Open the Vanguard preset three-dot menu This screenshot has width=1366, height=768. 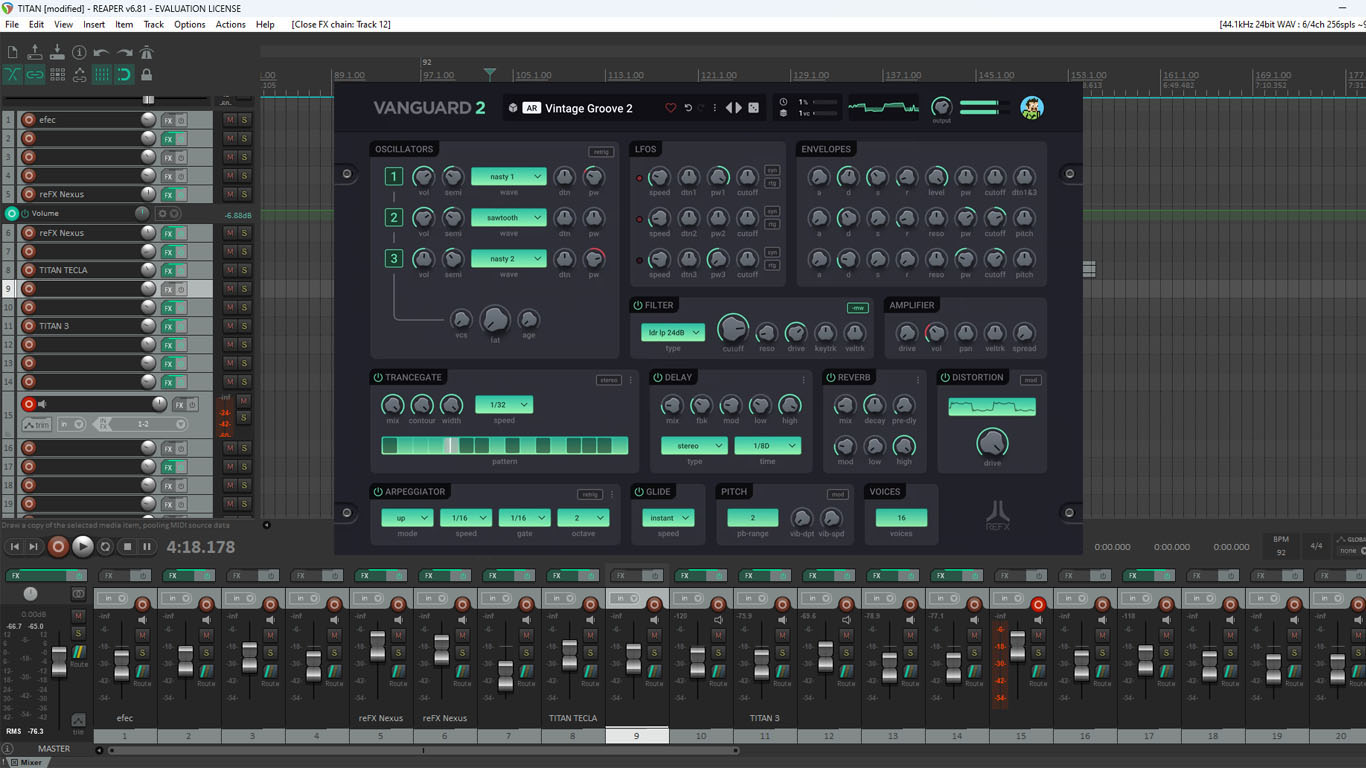point(715,108)
